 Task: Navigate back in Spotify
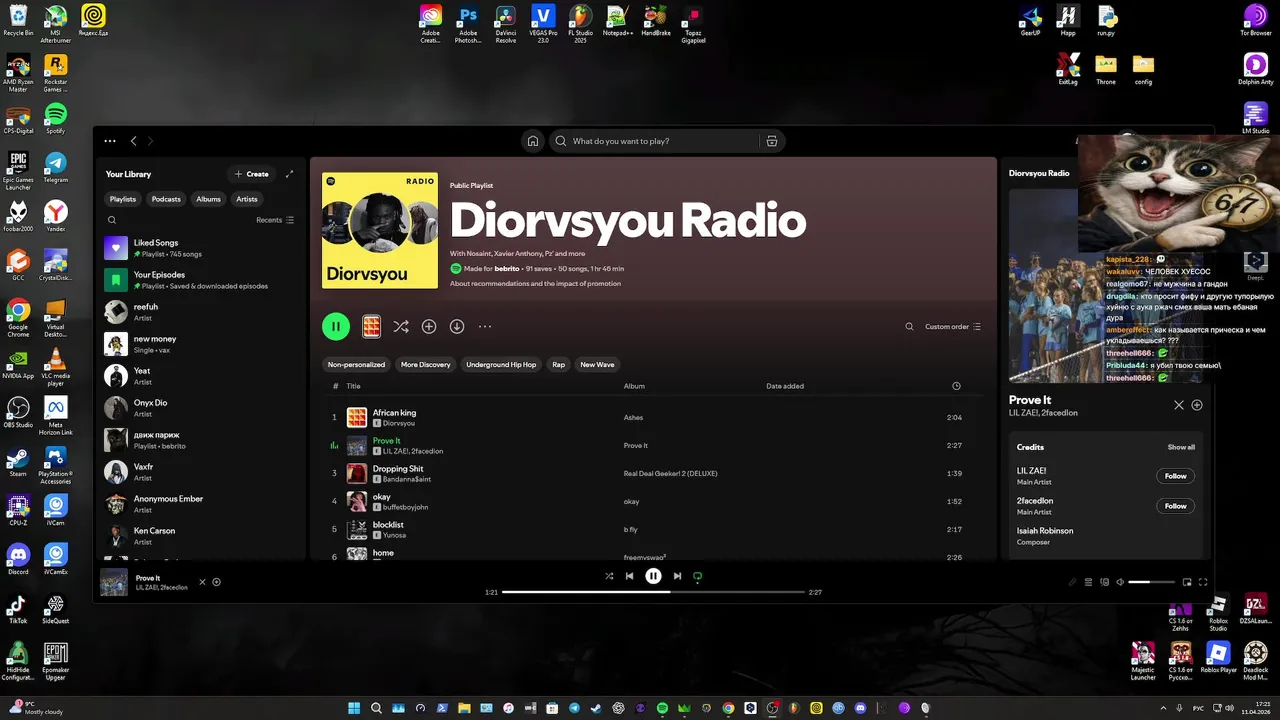click(x=134, y=141)
